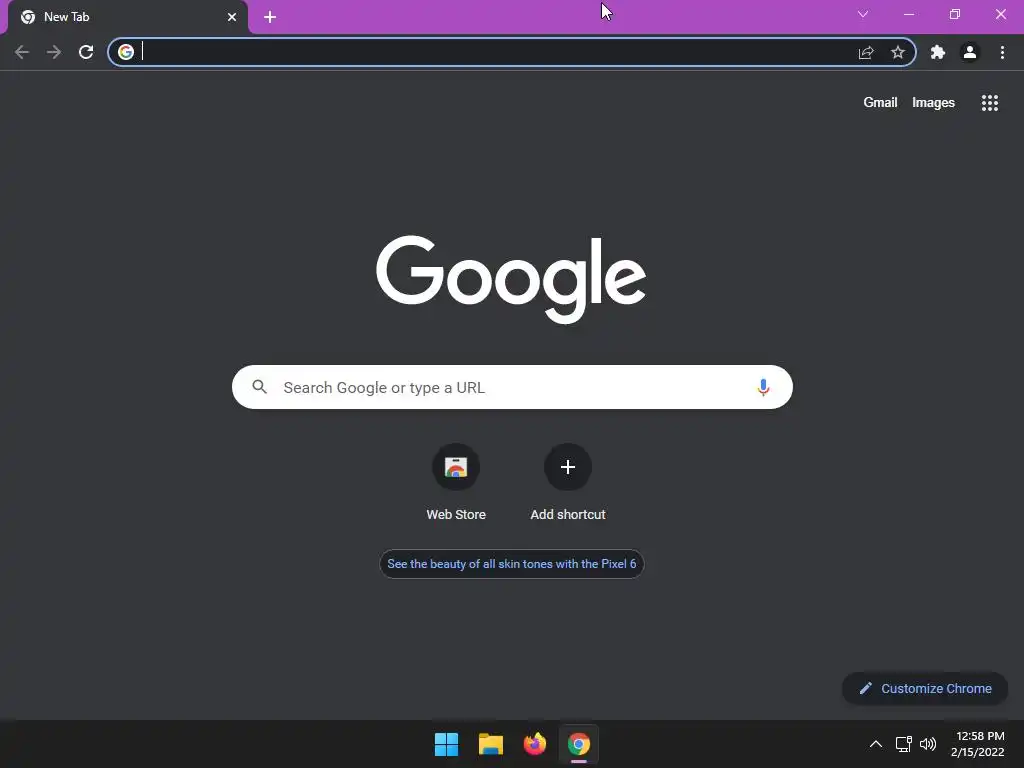Restore down the Chrome window
This screenshot has width=1024, height=768.
(x=955, y=14)
